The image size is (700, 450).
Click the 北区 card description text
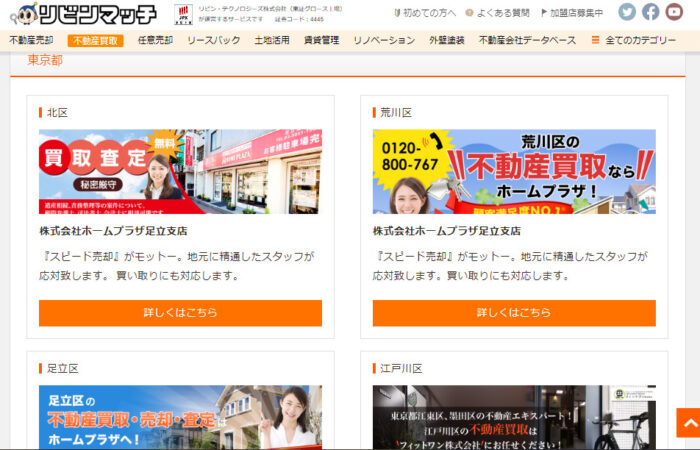[x=177, y=266]
